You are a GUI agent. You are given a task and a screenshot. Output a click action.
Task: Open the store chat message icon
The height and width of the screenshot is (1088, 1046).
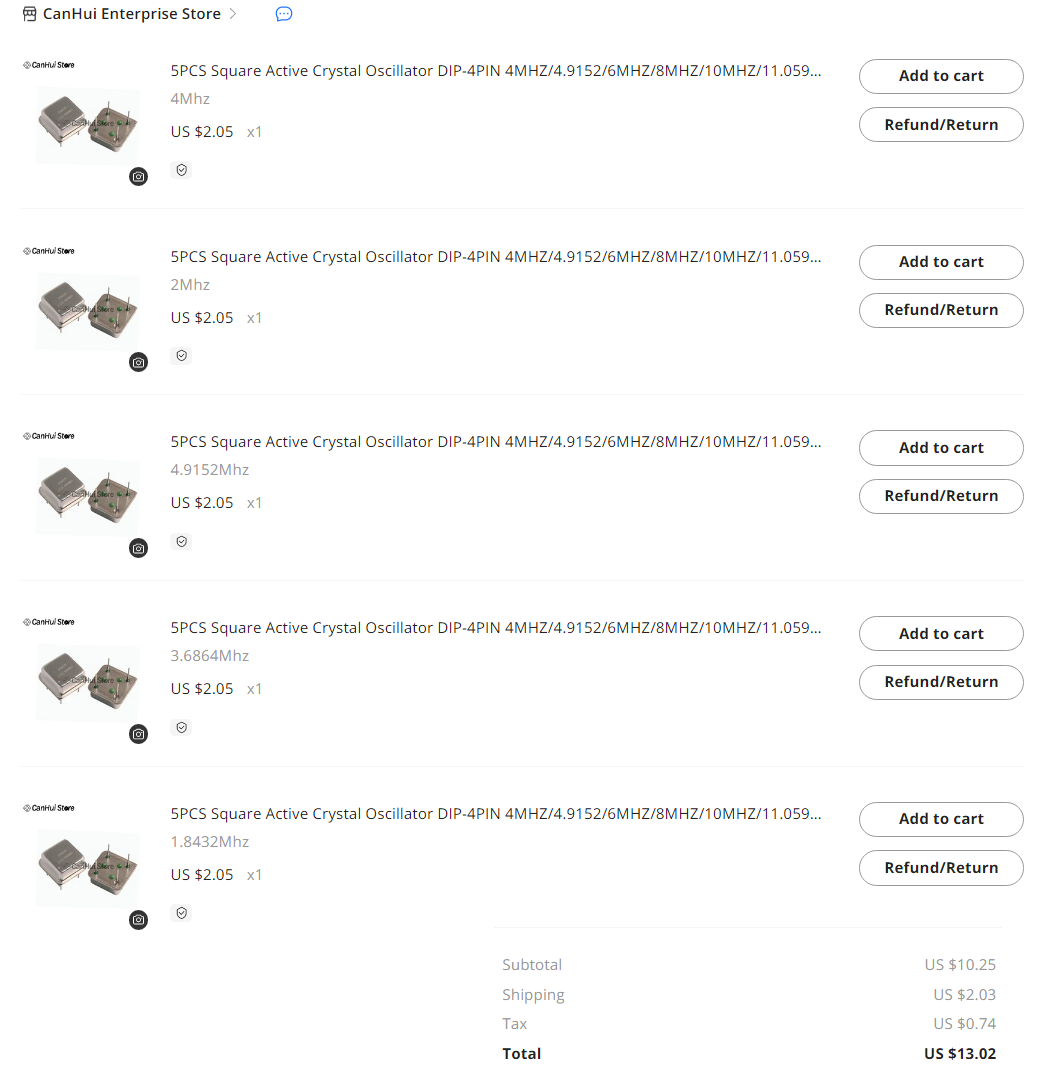[284, 14]
